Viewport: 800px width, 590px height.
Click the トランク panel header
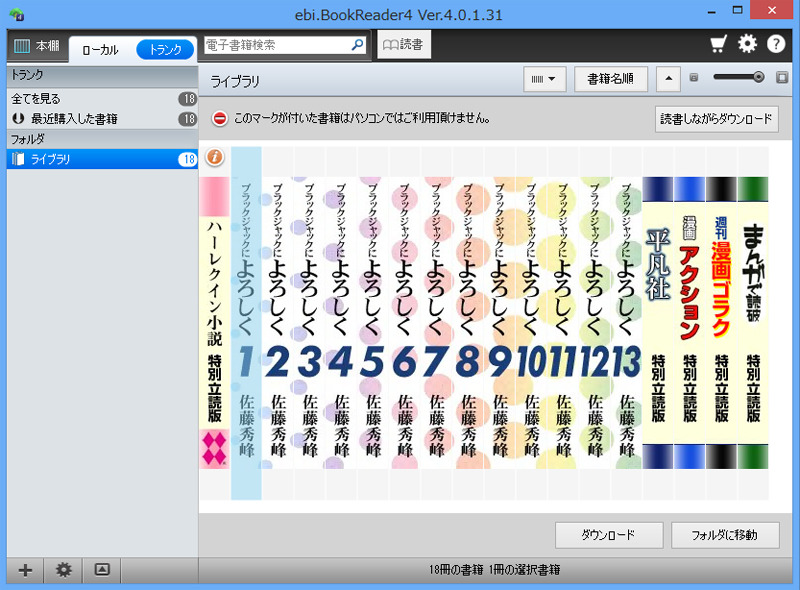point(102,75)
